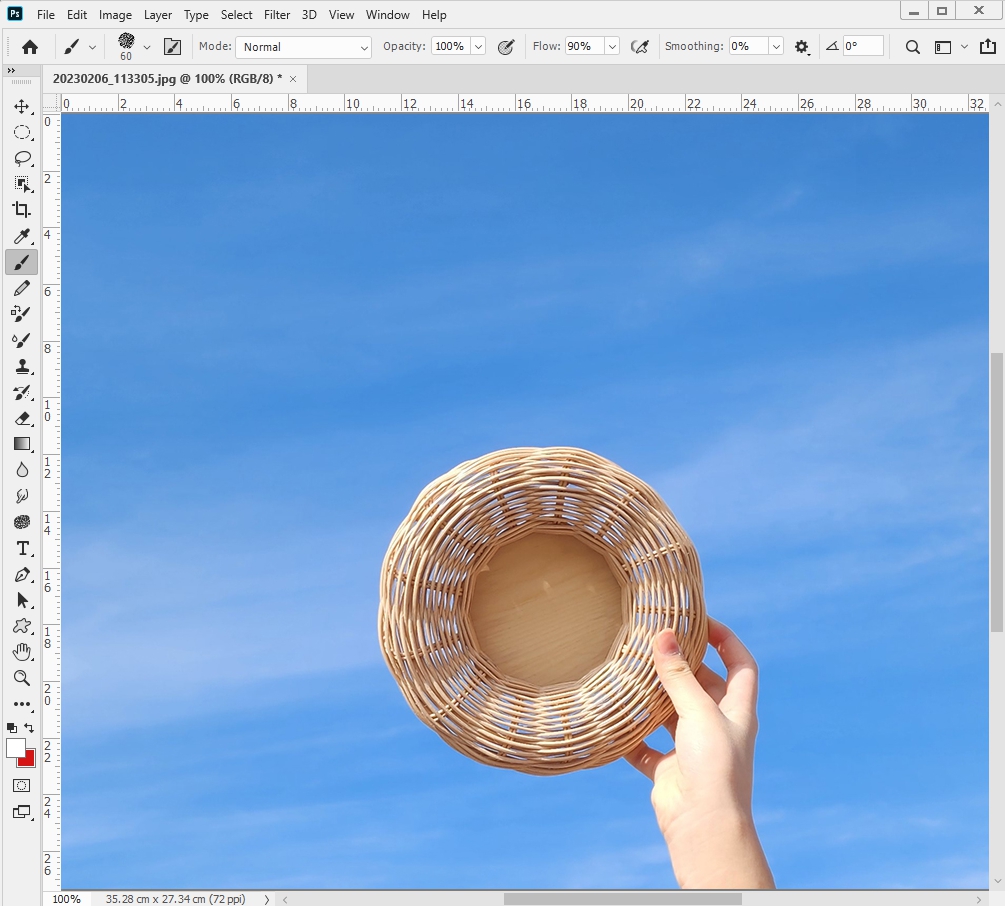Click the zoom level 100% field
Screen dimensions: 1005x906
(x=67, y=899)
